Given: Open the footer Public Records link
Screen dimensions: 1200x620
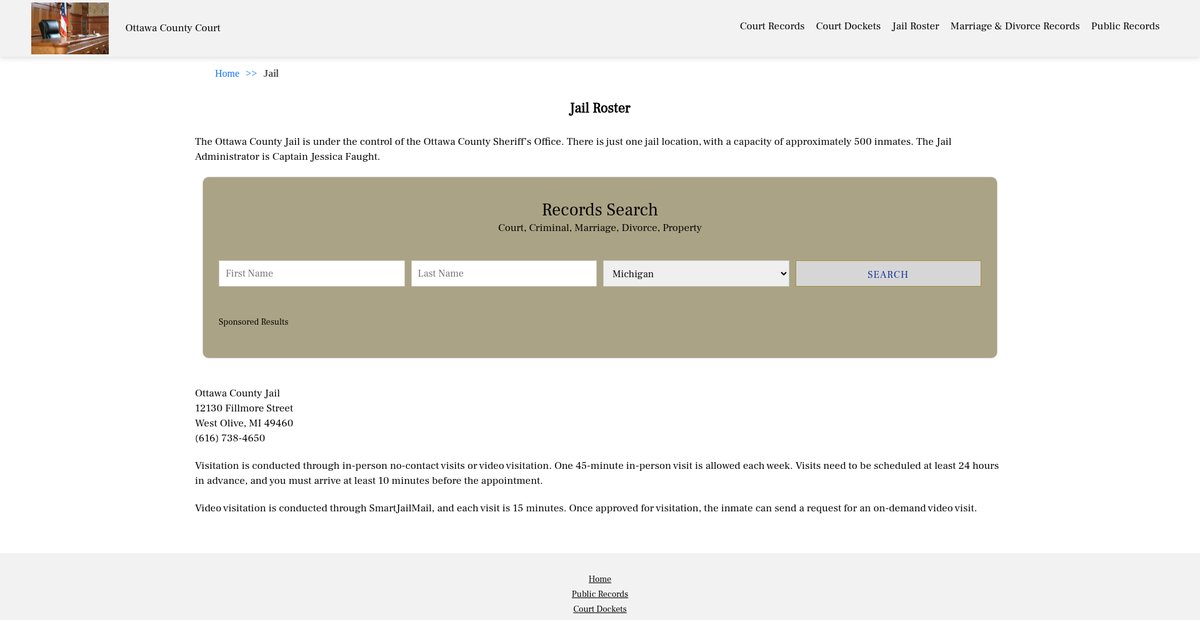Looking at the screenshot, I should coord(600,594).
